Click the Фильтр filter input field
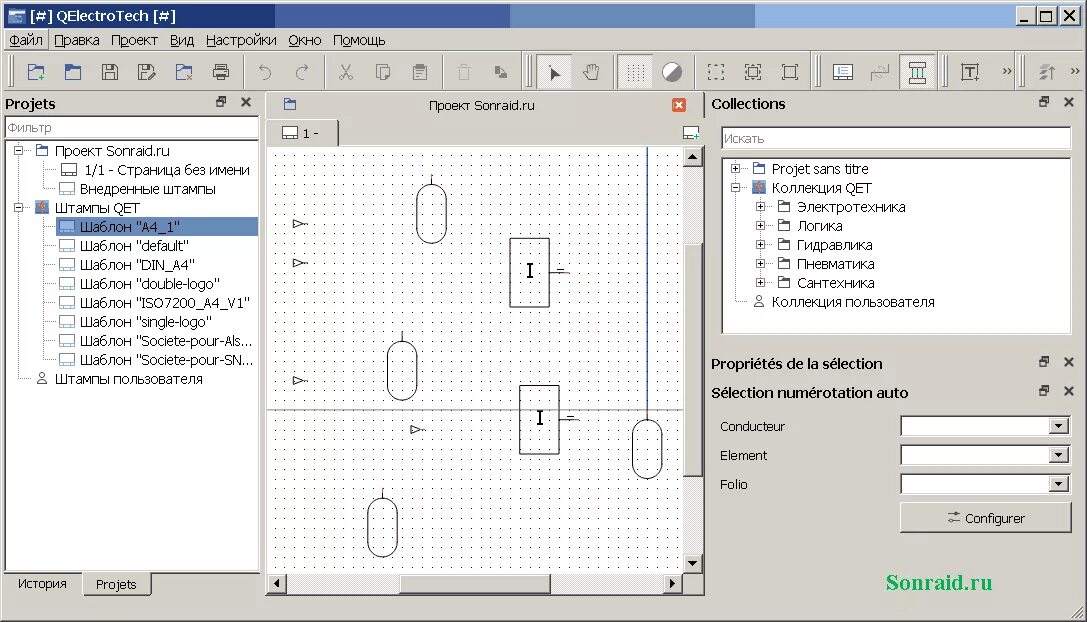The width and height of the screenshot is (1087, 622). (132, 128)
